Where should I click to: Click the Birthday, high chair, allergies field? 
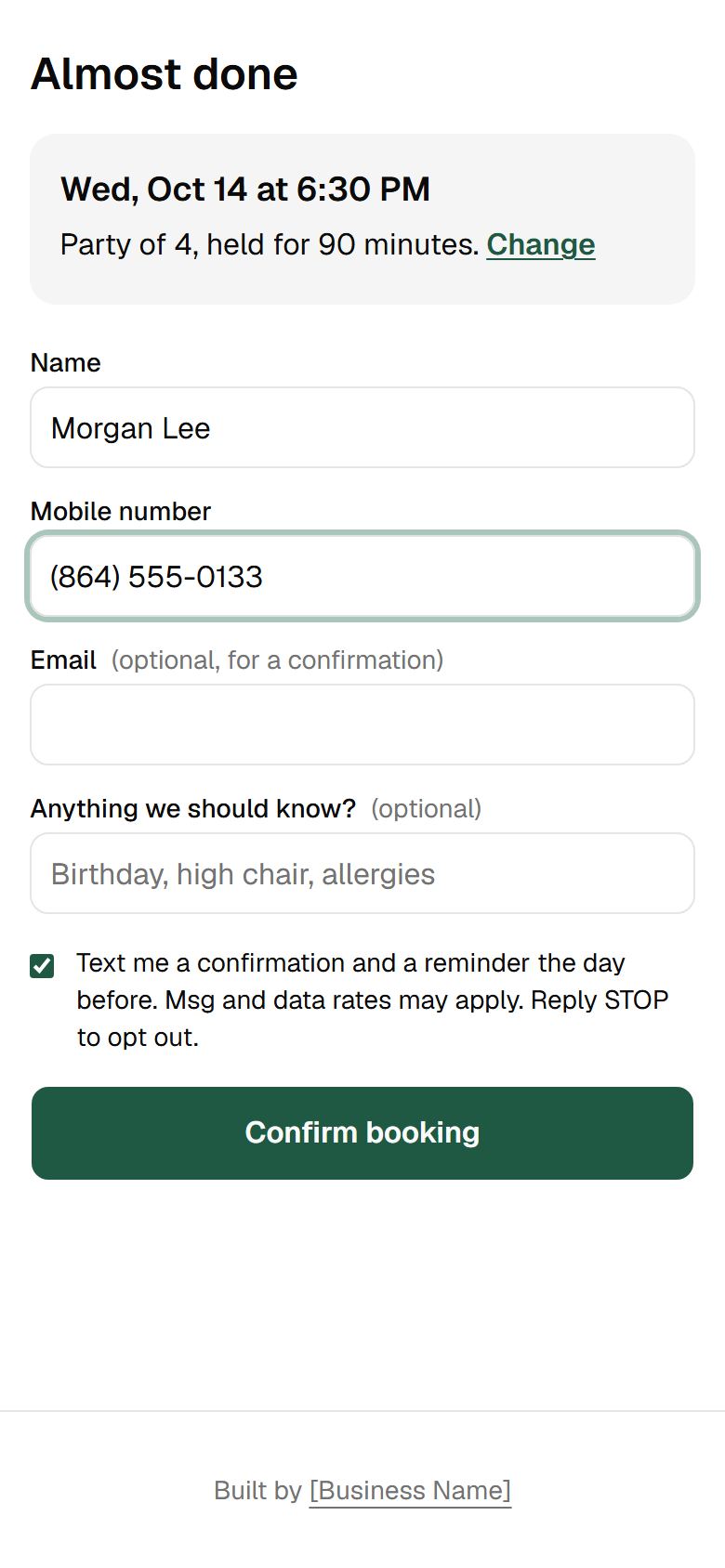coord(362,873)
